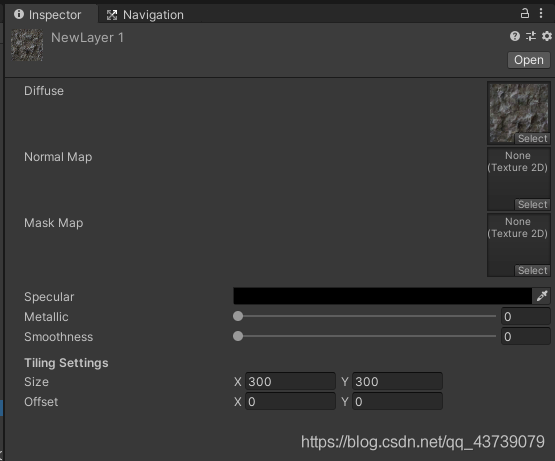
Task: Open presets slider icon for NewLayer 1
Action: (531, 36)
